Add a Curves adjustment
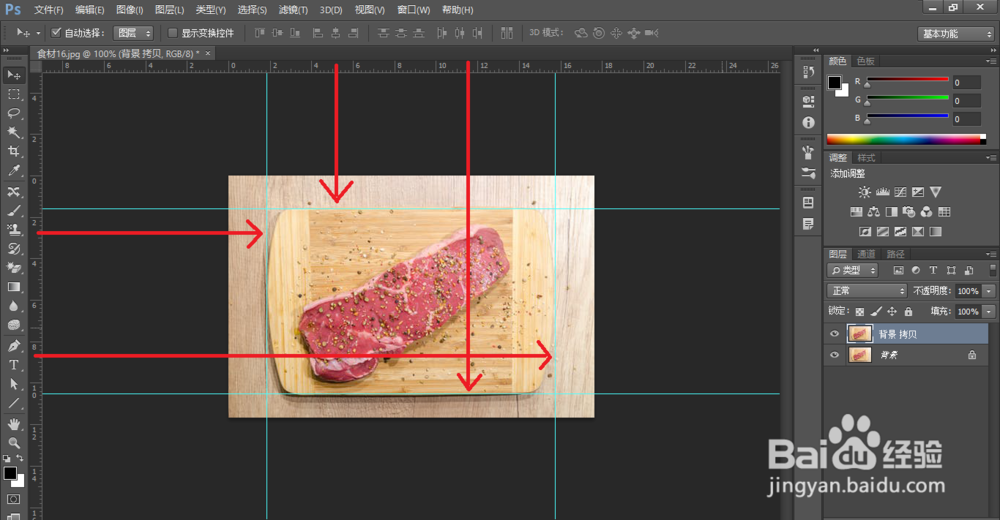This screenshot has width=1000, height=520. coord(901,192)
